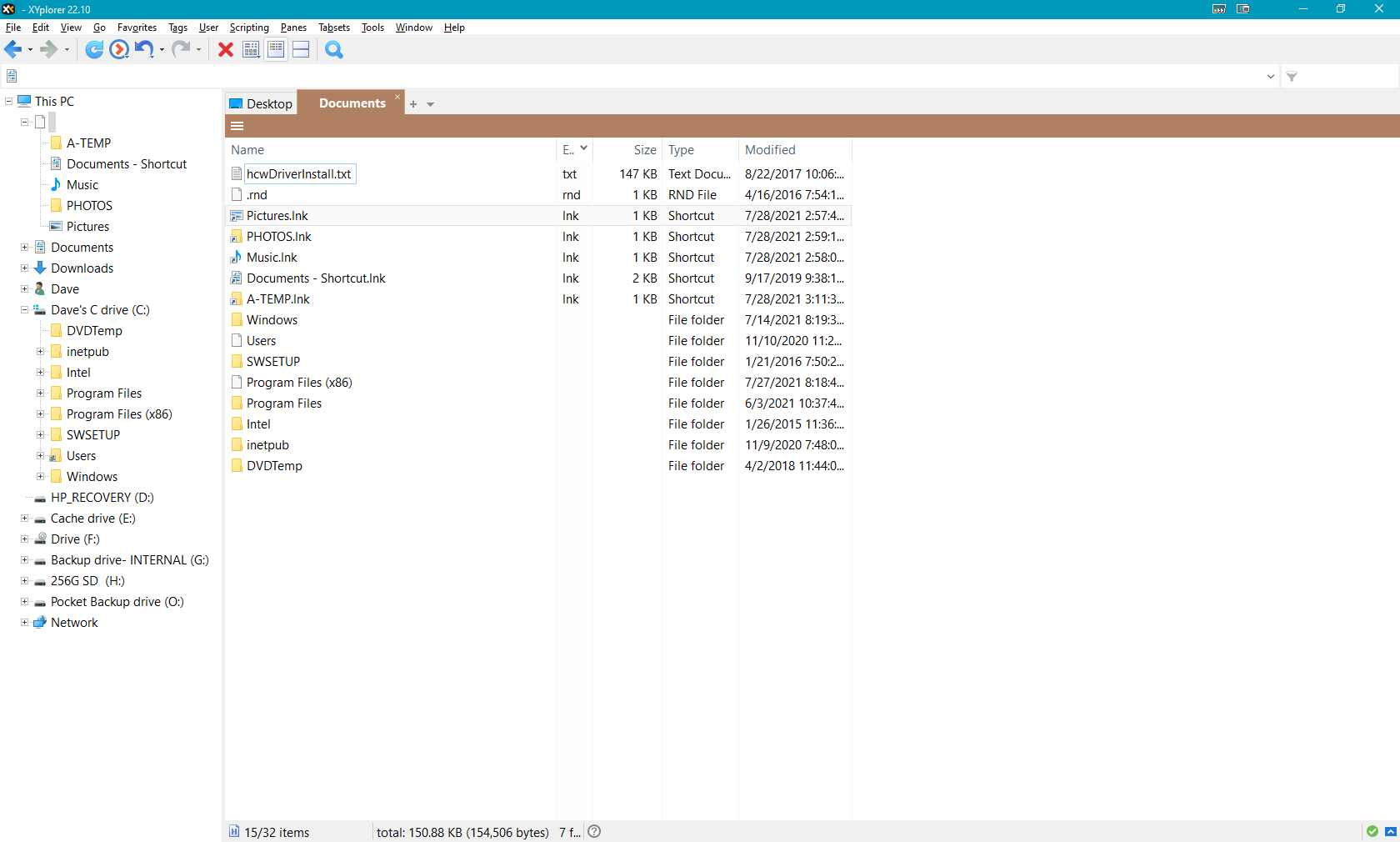Collapse the Dave's C drive node
The height and width of the screenshot is (842, 1400).
tap(24, 310)
